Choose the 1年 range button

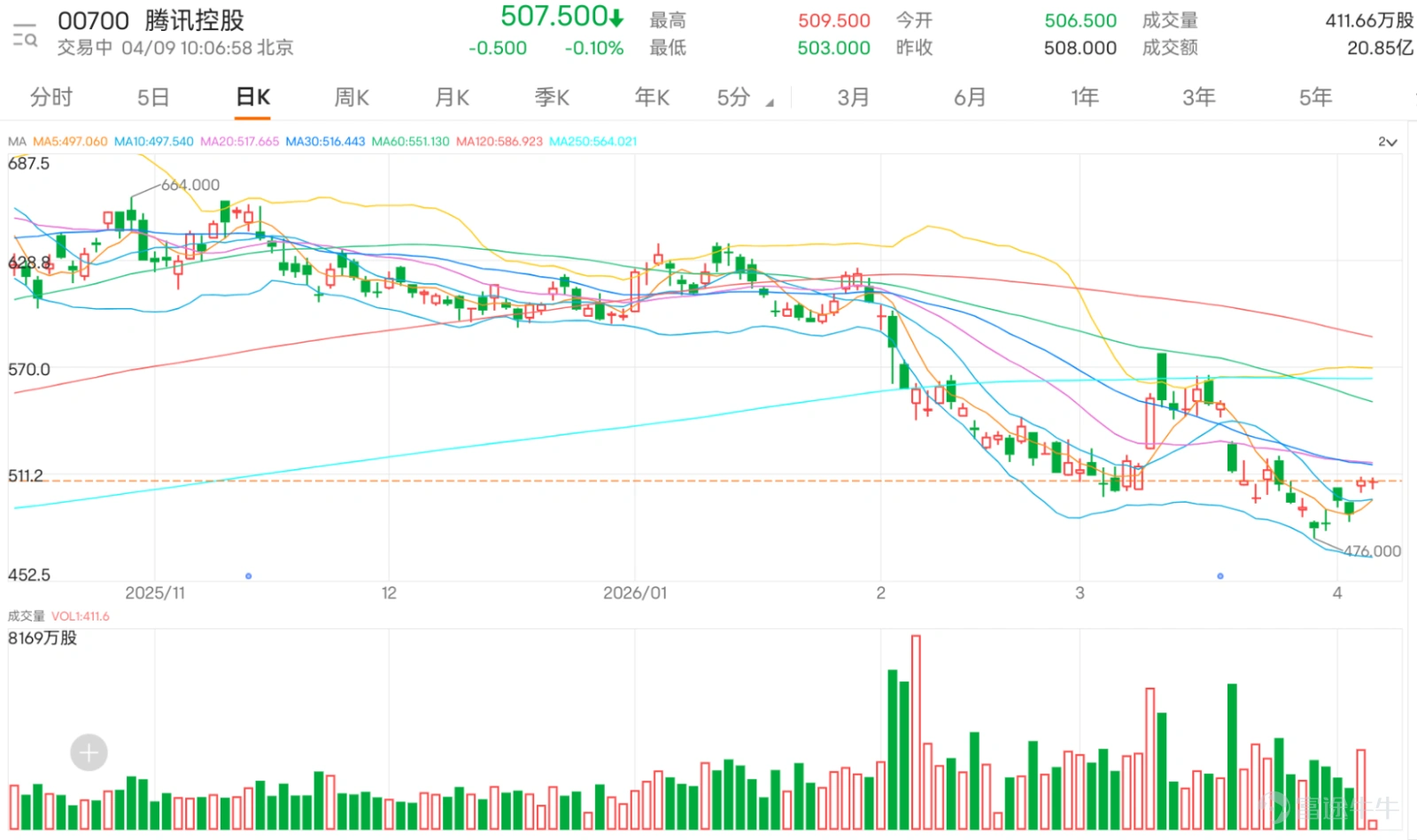(x=1085, y=97)
